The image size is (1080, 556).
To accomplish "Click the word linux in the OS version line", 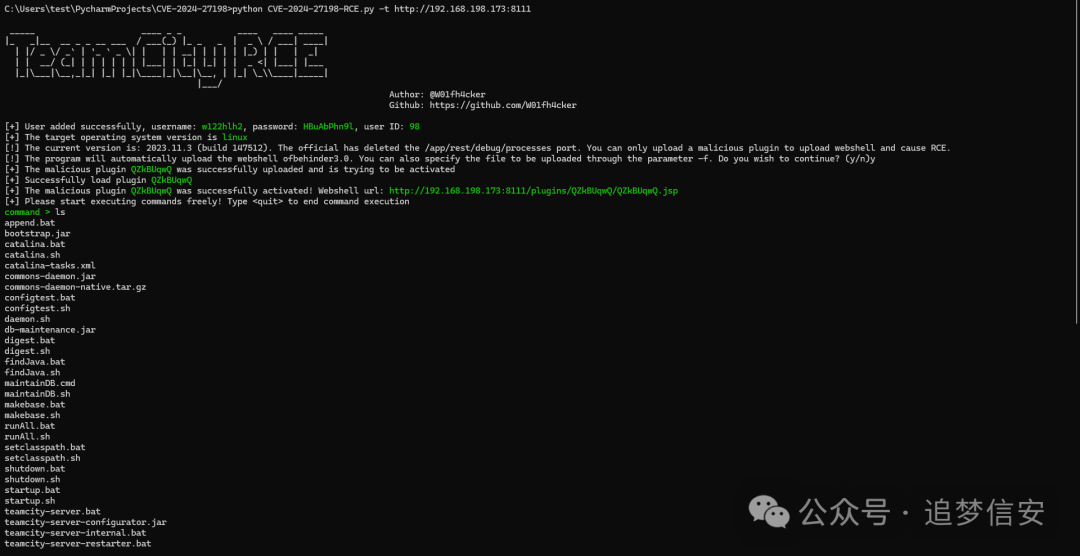I will 234,138.
